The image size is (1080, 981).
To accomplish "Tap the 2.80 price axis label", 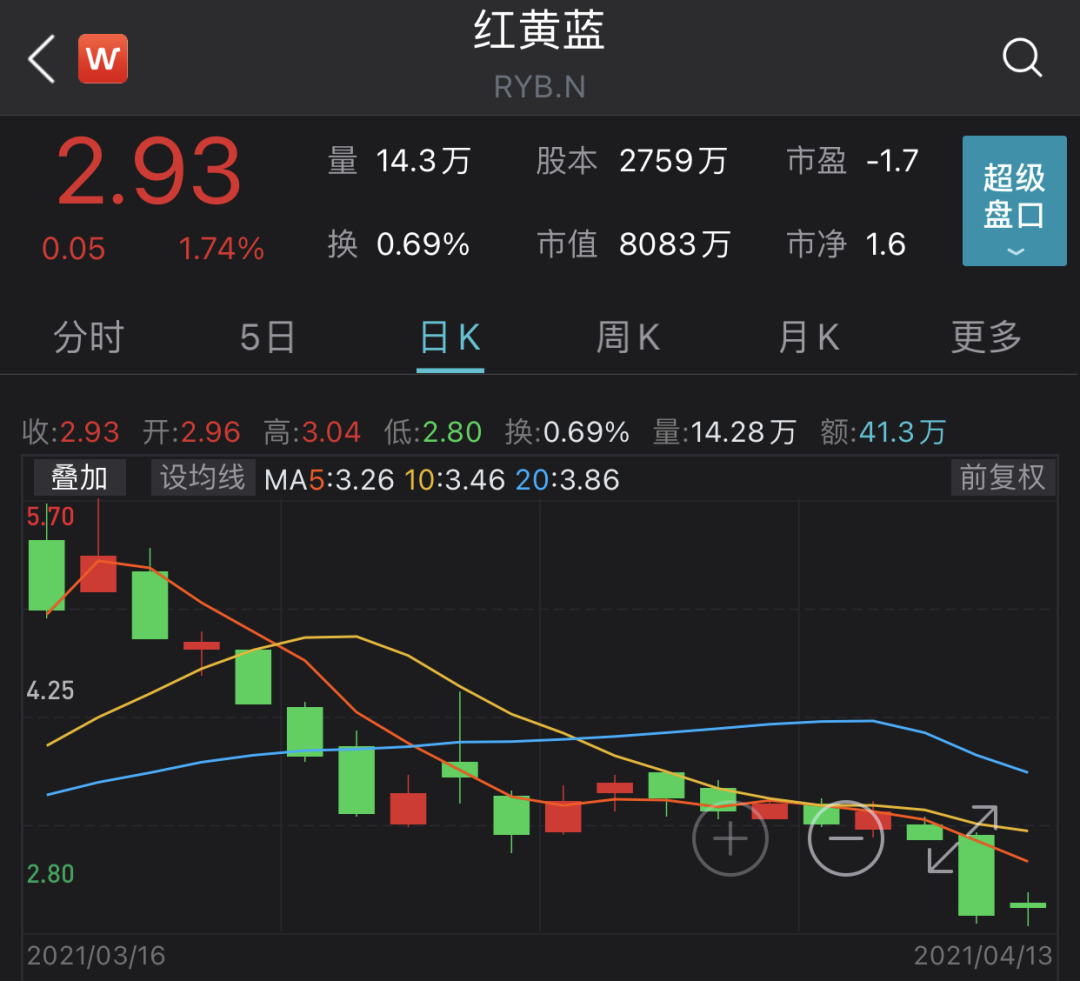I will click(50, 874).
